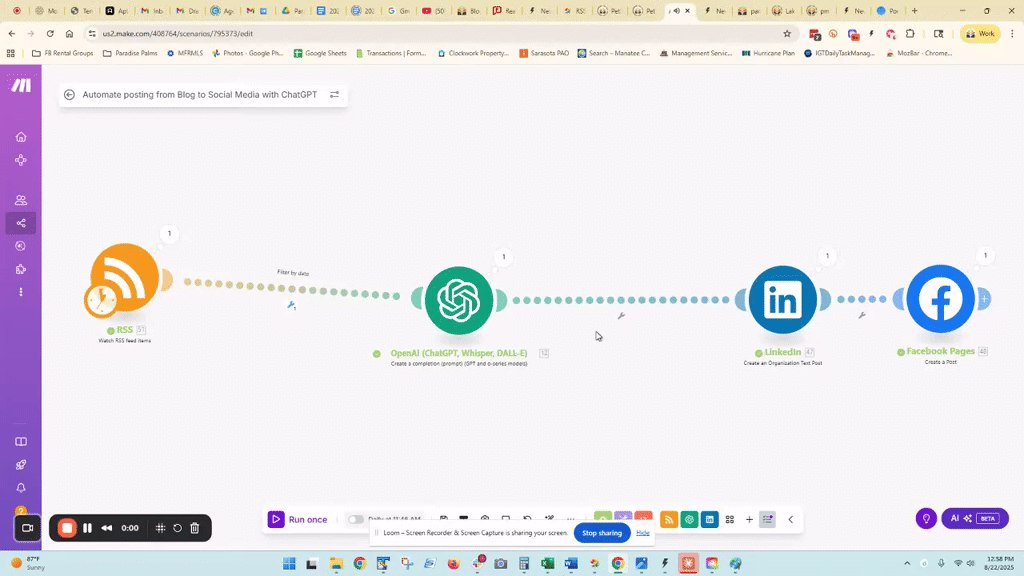Go to Make home in sidebar
1024x576 pixels.
[21, 136]
